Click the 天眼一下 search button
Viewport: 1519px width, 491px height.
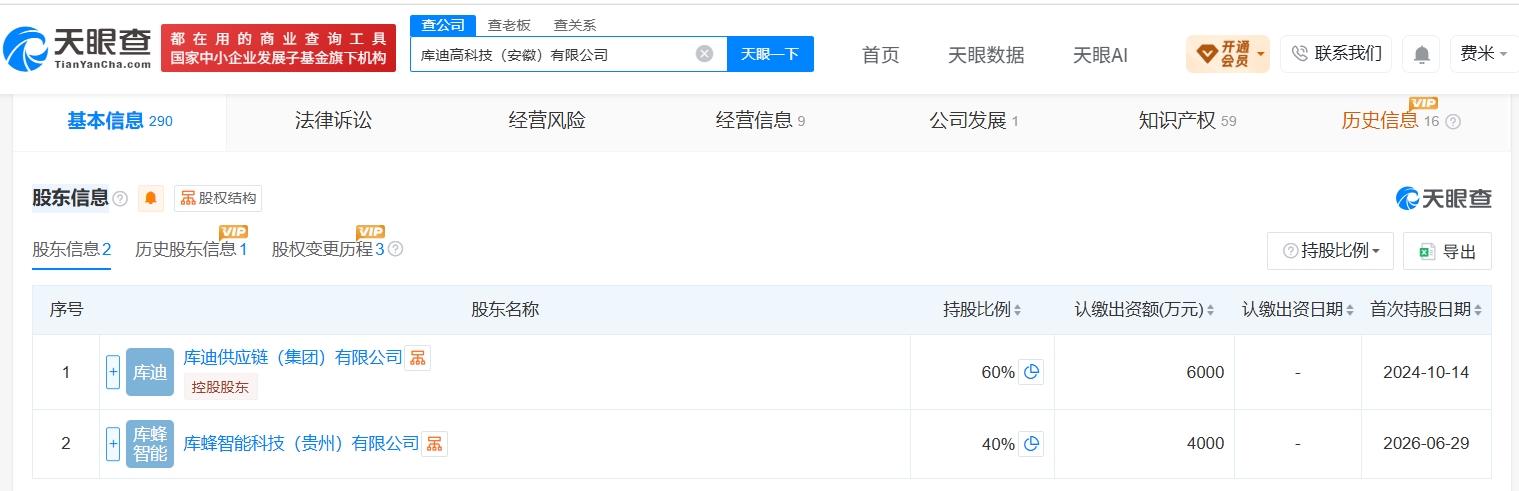[770, 54]
